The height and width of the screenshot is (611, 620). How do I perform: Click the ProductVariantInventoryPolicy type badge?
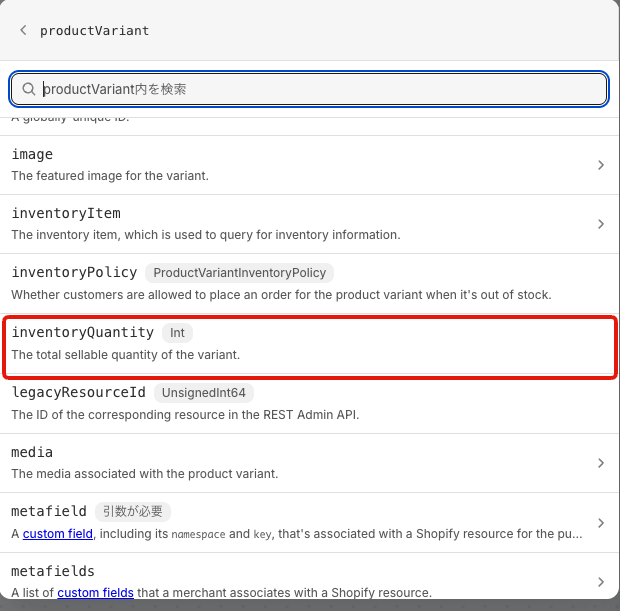pyautogui.click(x=239, y=273)
